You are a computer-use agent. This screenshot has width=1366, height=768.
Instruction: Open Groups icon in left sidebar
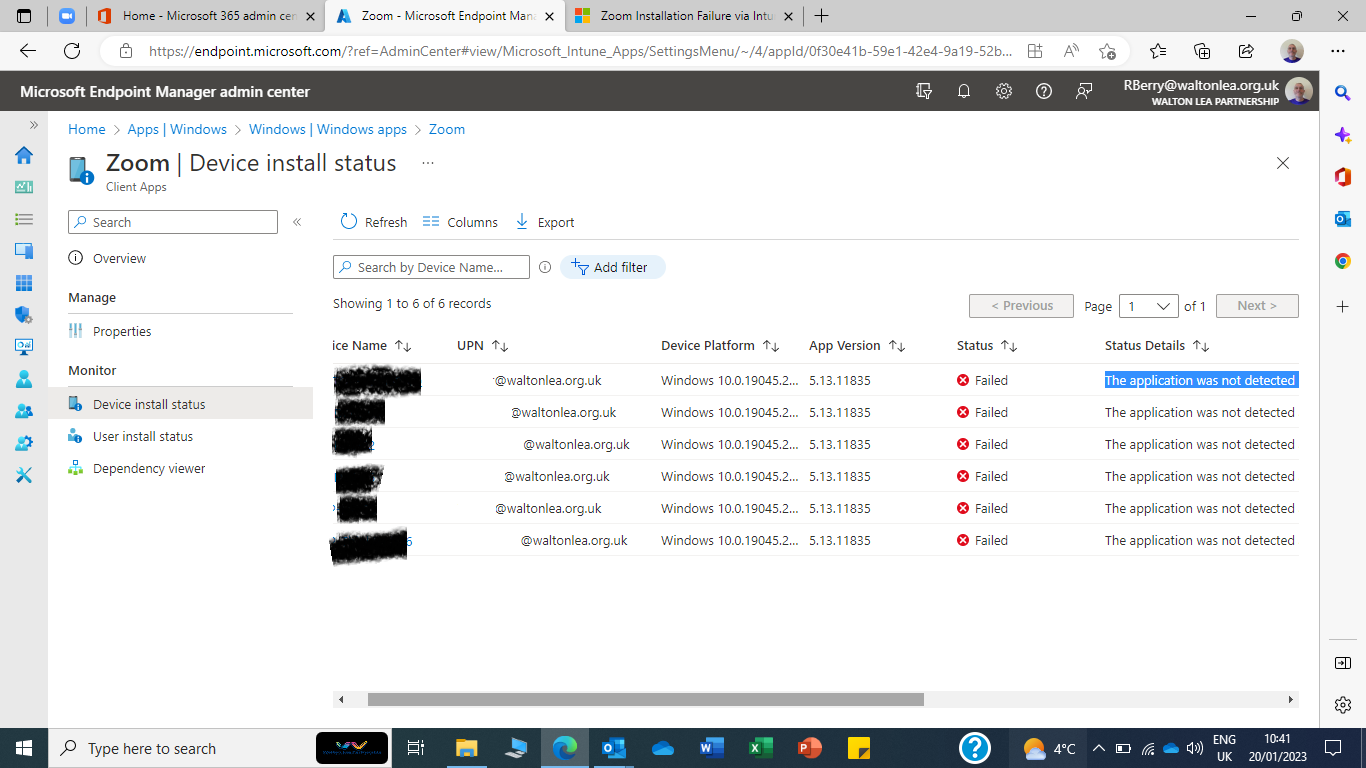[24, 411]
